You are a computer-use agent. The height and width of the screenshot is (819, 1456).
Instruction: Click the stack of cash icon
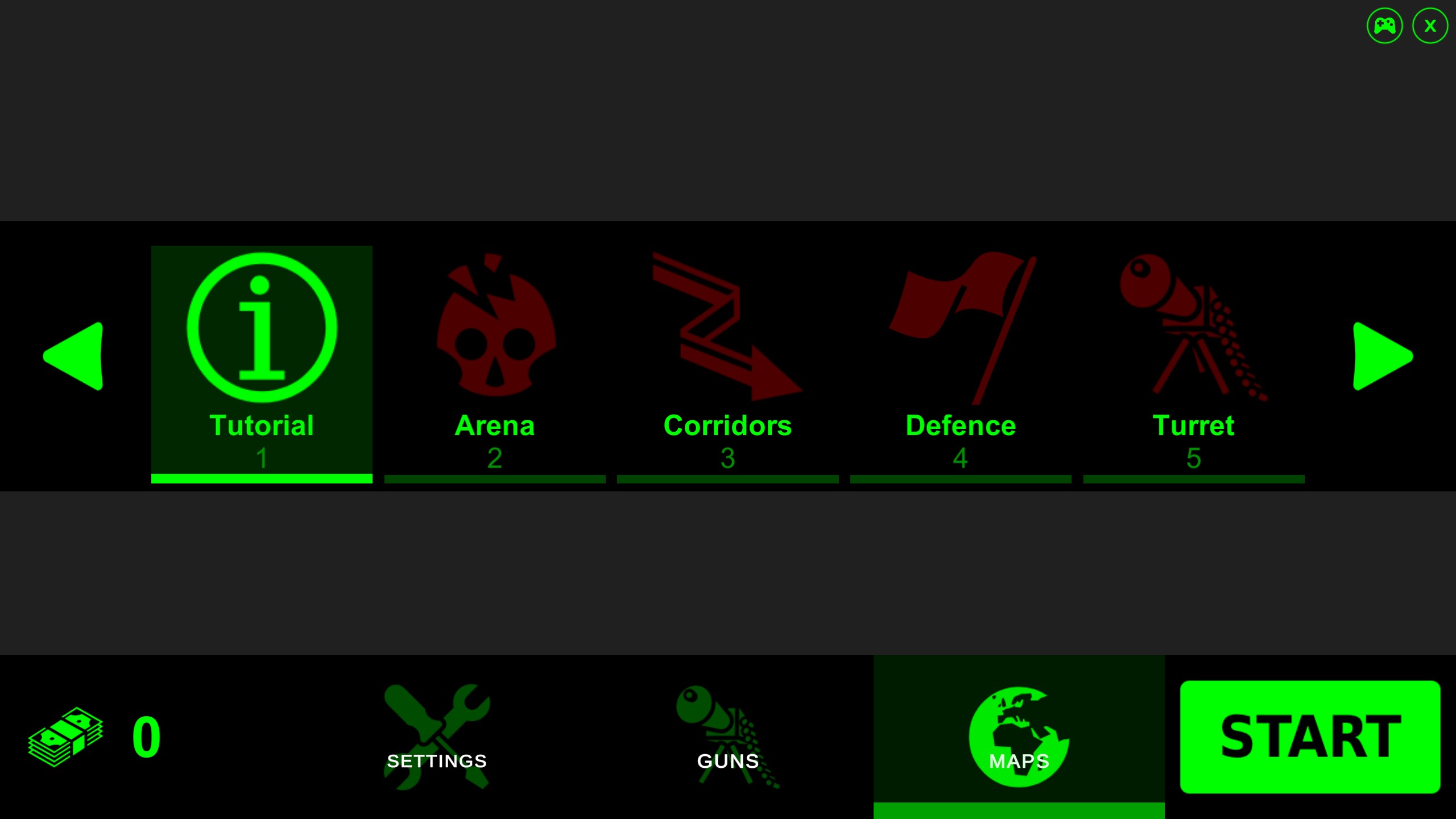point(65,737)
